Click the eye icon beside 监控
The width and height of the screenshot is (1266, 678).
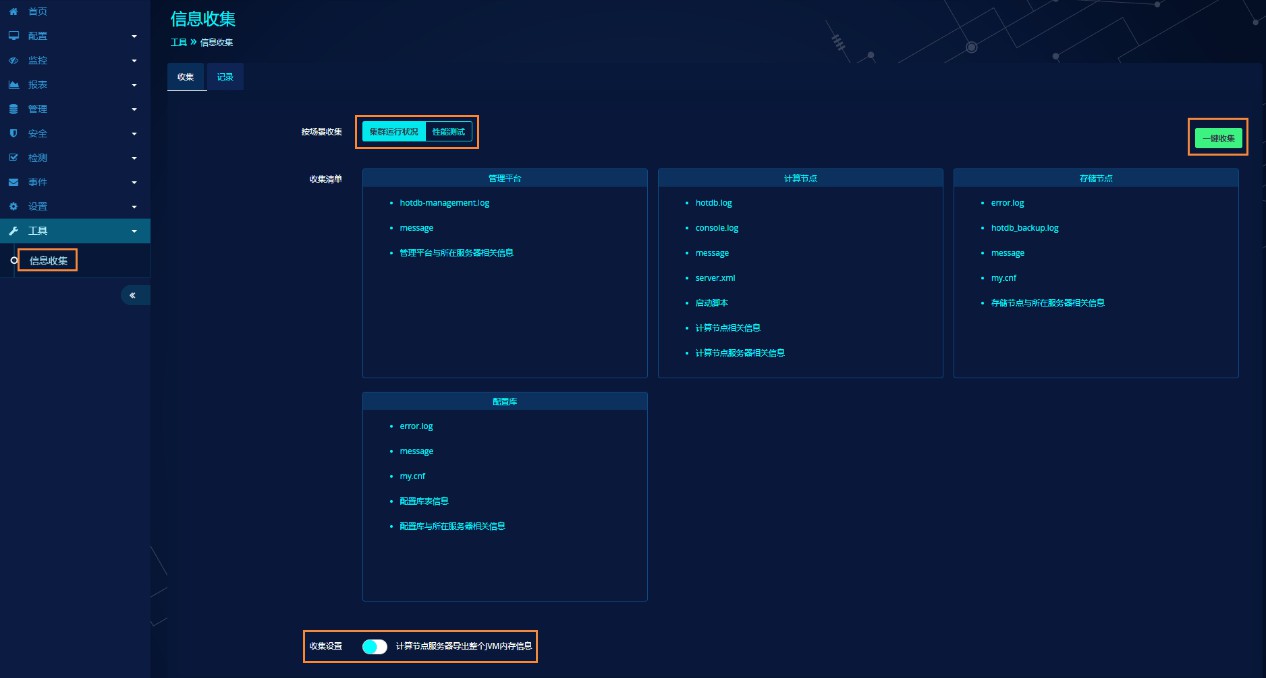pyautogui.click(x=13, y=60)
